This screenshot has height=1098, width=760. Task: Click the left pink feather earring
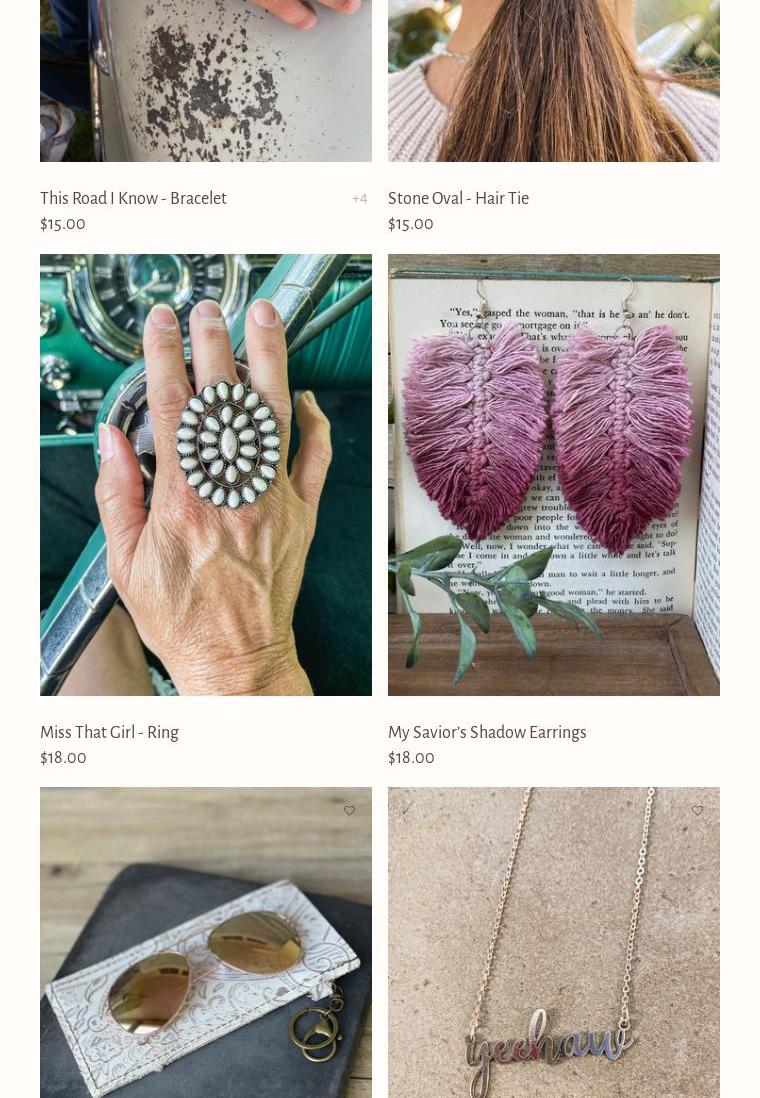pyautogui.click(x=475, y=431)
